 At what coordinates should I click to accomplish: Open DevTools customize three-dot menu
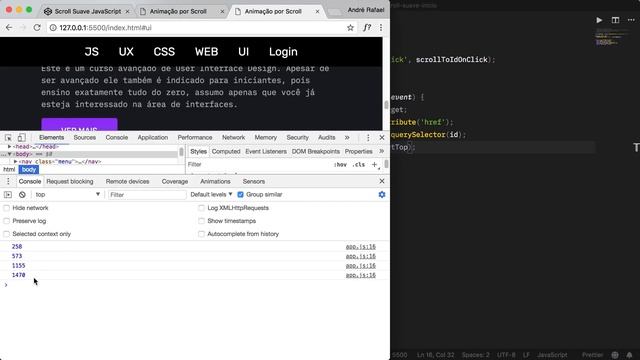click(368, 138)
